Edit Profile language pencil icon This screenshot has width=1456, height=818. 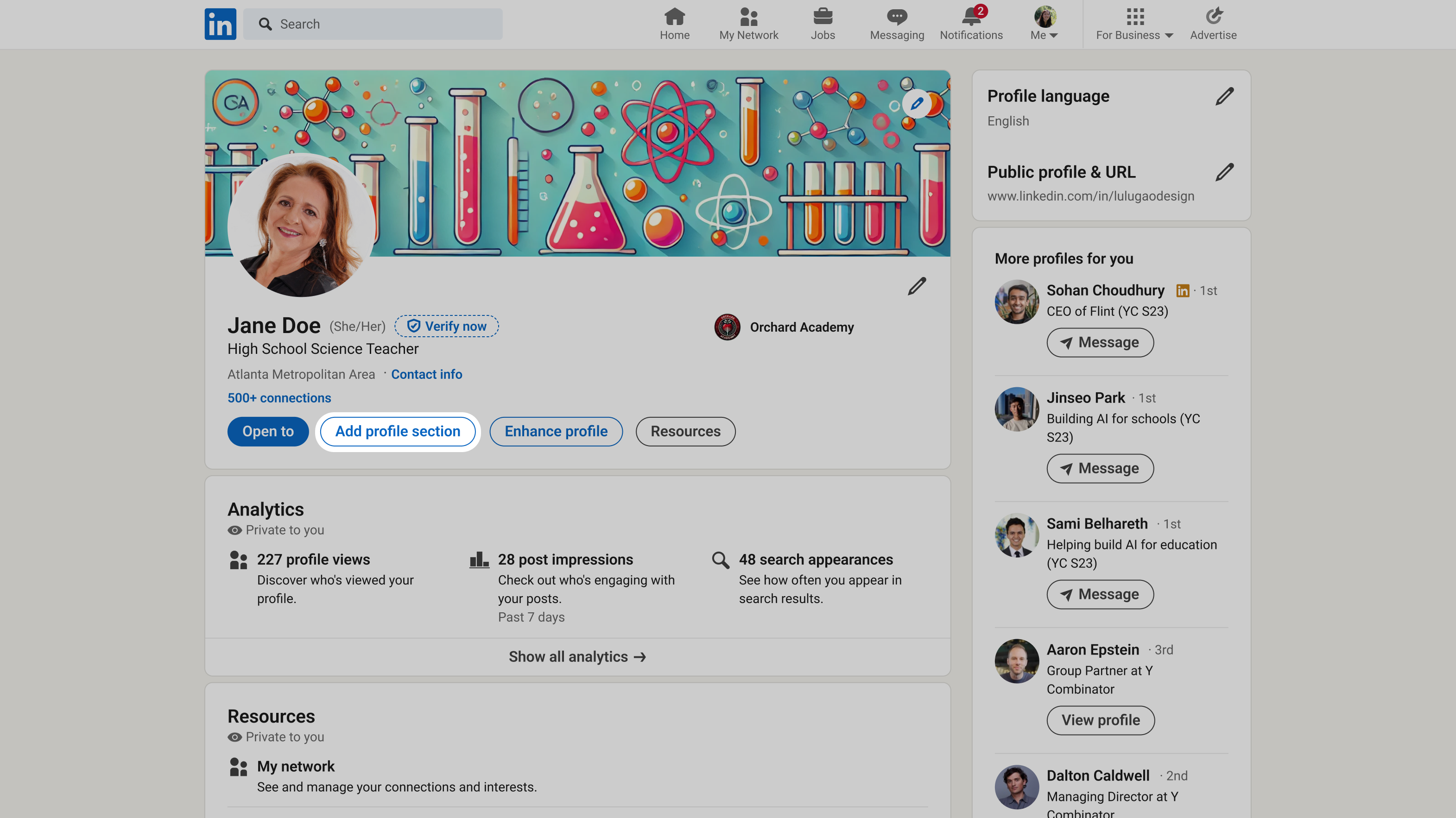tap(1224, 97)
